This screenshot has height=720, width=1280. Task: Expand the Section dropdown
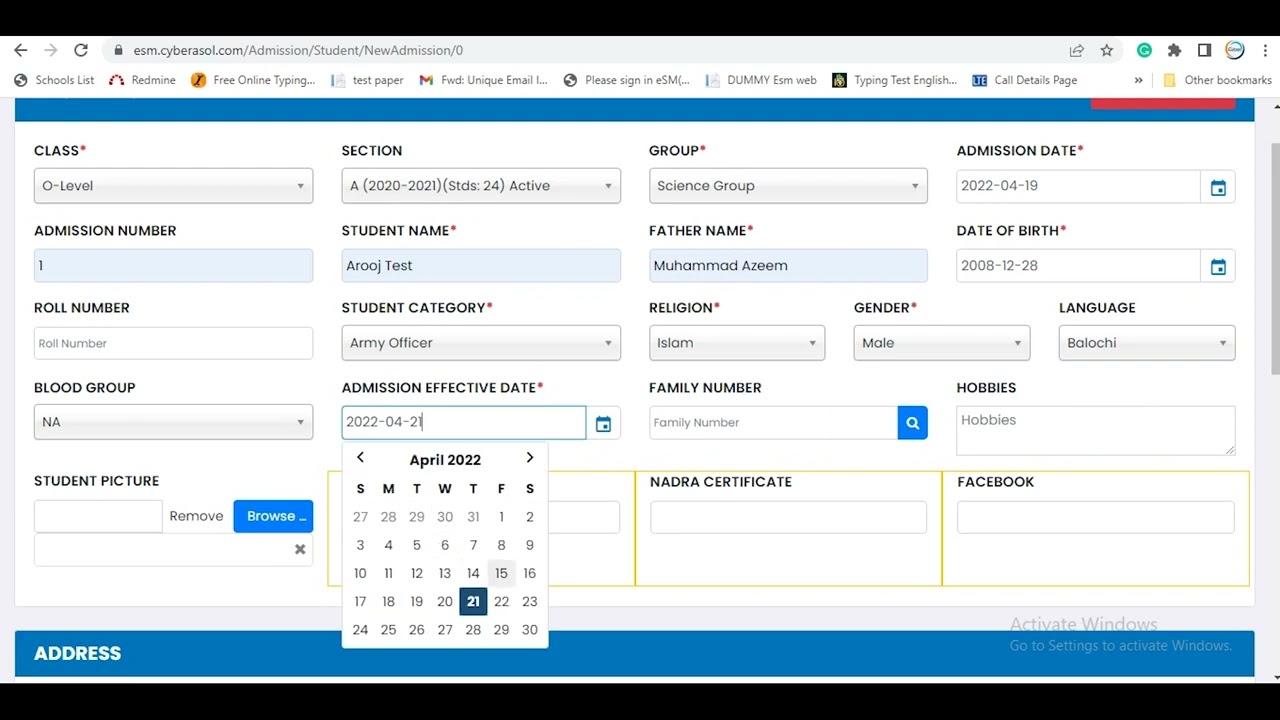click(481, 186)
